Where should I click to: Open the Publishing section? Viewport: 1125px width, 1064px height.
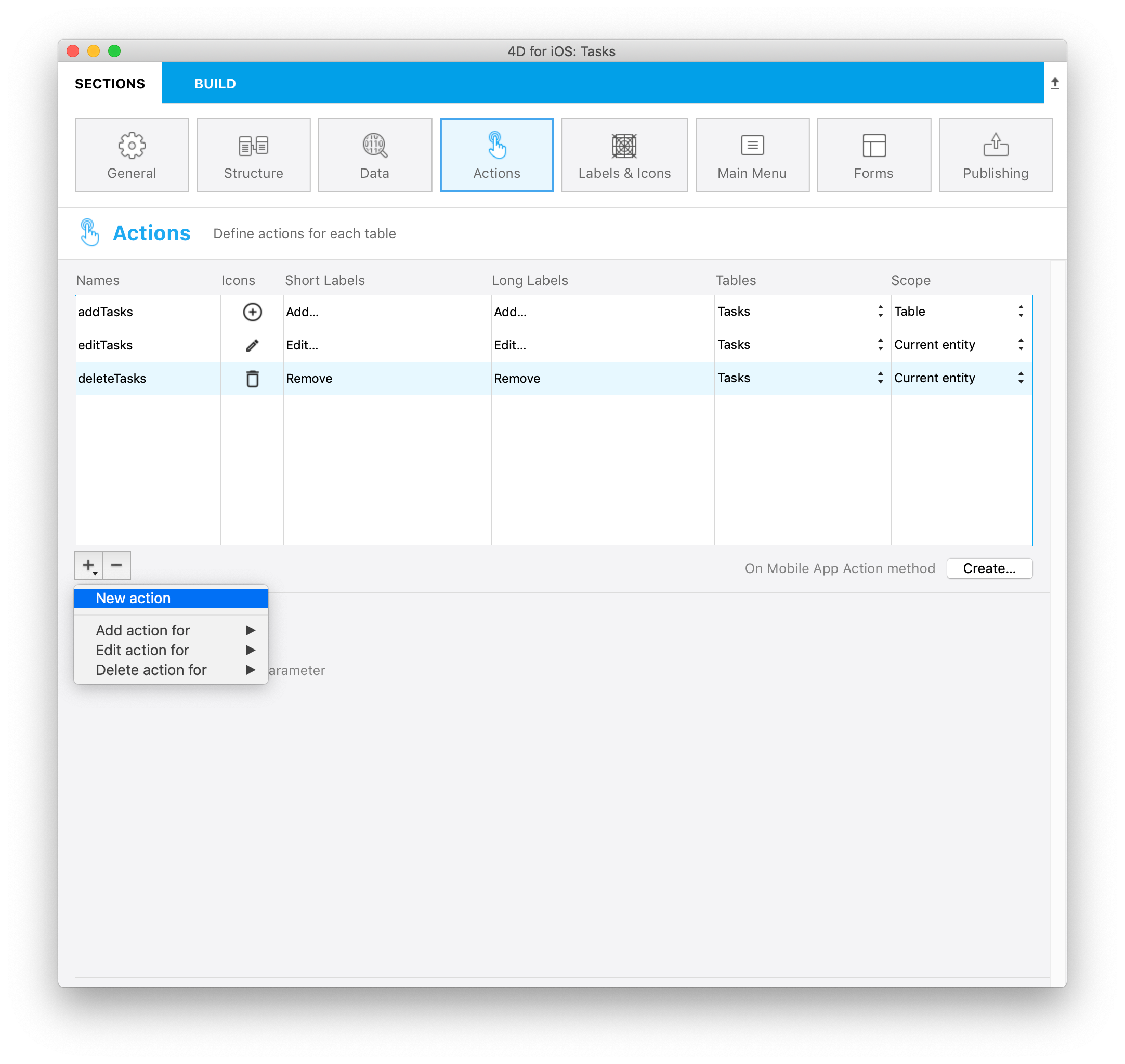click(x=996, y=155)
